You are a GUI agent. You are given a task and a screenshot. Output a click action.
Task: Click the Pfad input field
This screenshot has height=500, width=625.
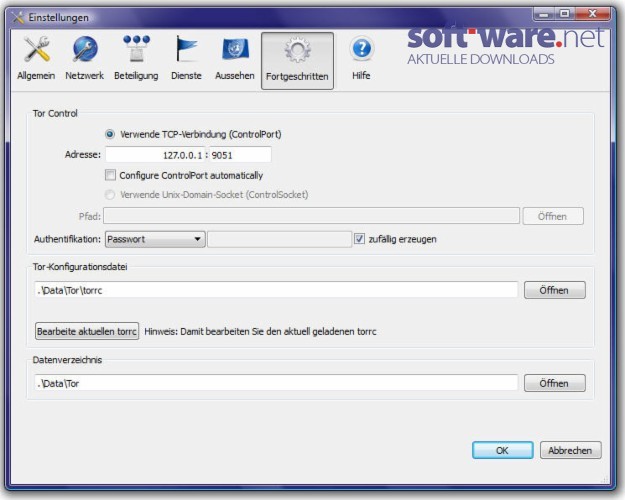(x=311, y=216)
